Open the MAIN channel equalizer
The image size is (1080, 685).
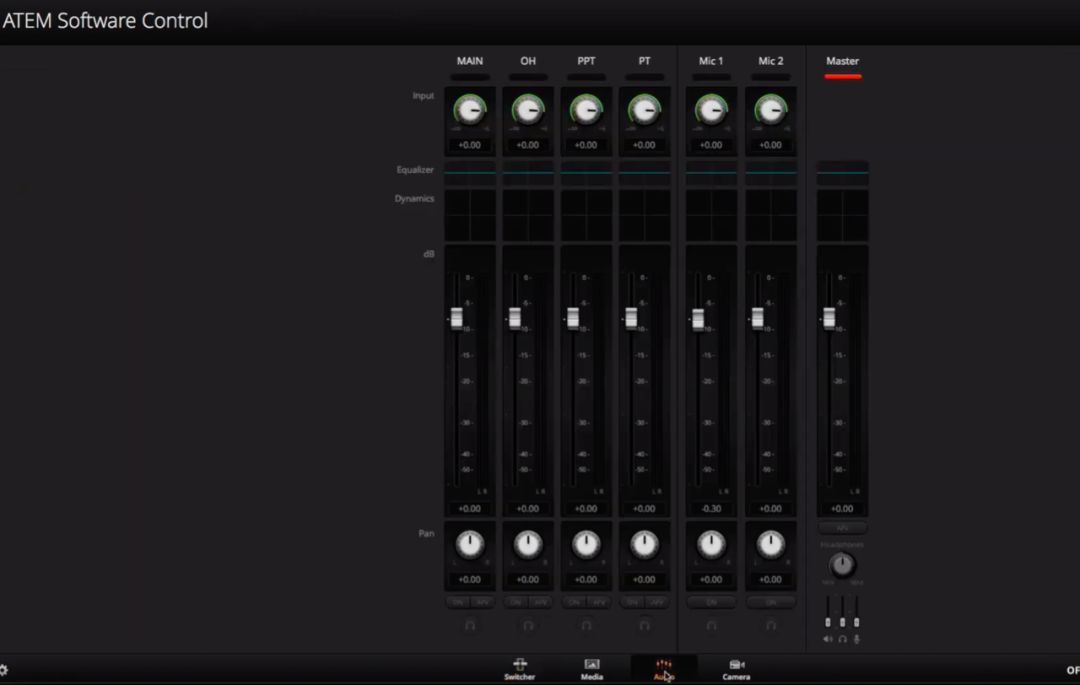[x=470, y=172]
